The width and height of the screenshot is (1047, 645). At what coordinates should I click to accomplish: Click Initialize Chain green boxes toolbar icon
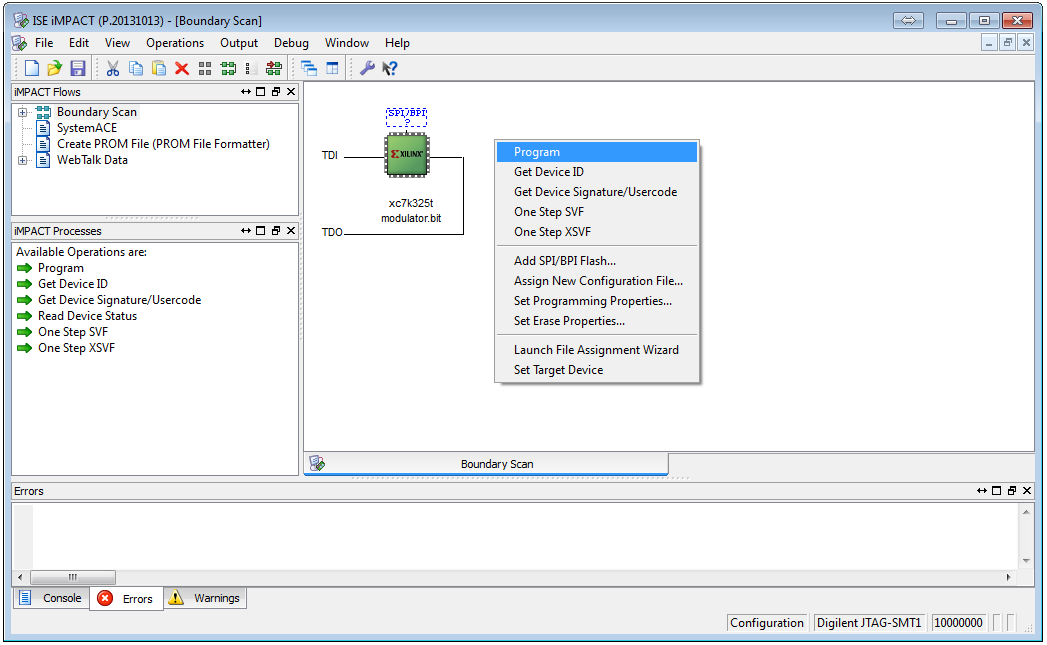228,68
